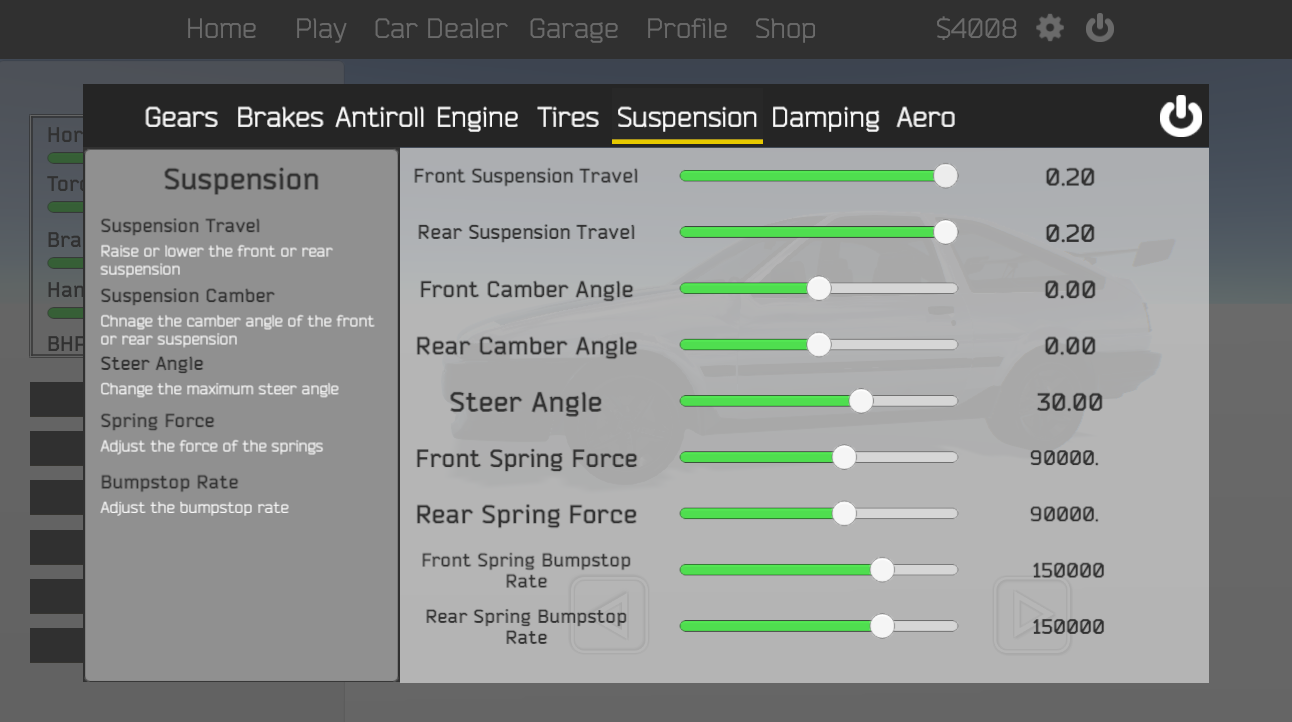1292x722 pixels.
Task: Select the Antiroll tab
Action: point(380,118)
